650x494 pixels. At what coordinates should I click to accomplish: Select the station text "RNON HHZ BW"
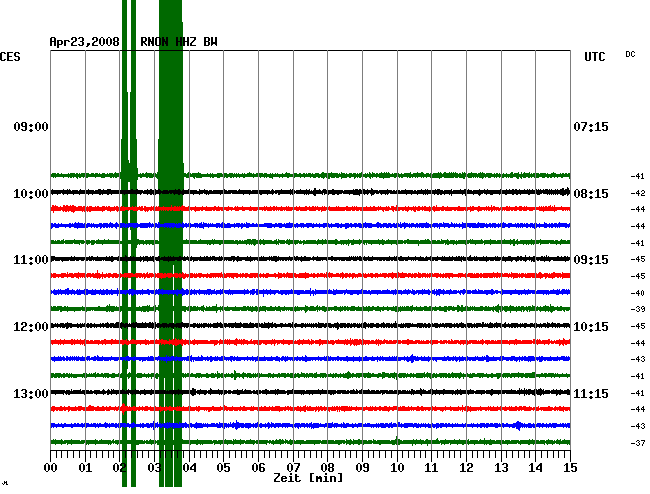click(x=179, y=42)
